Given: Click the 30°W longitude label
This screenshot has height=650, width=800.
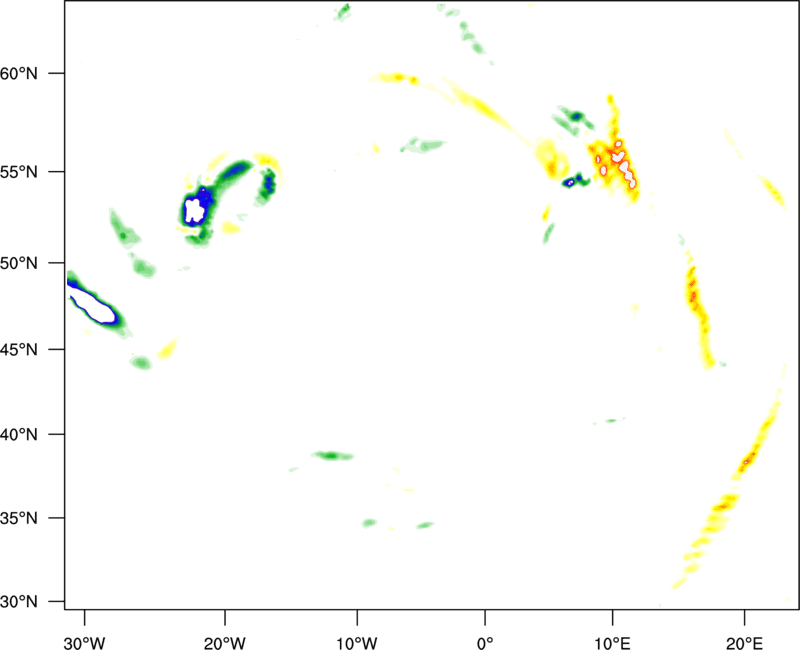Looking at the screenshot, I should click(x=85, y=643).
